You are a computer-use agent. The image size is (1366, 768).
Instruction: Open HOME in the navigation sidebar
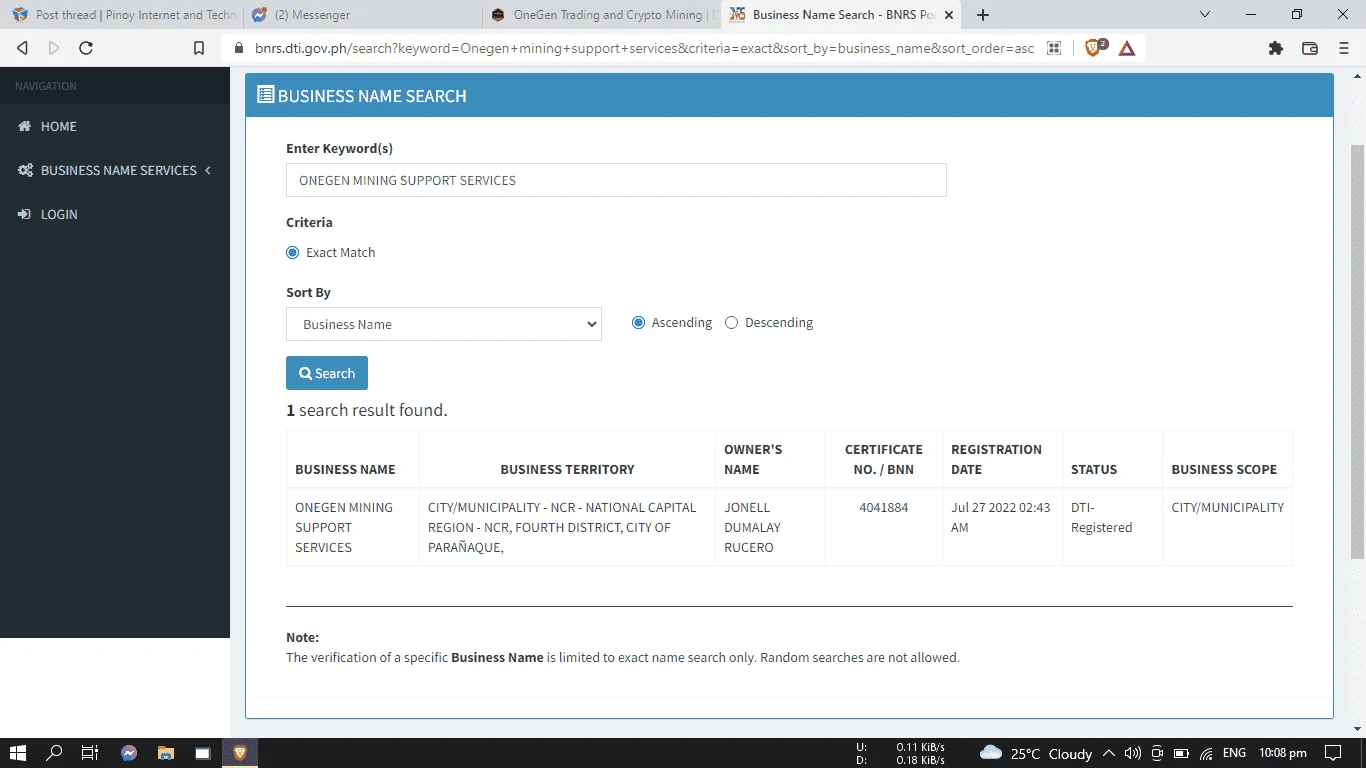115,126
